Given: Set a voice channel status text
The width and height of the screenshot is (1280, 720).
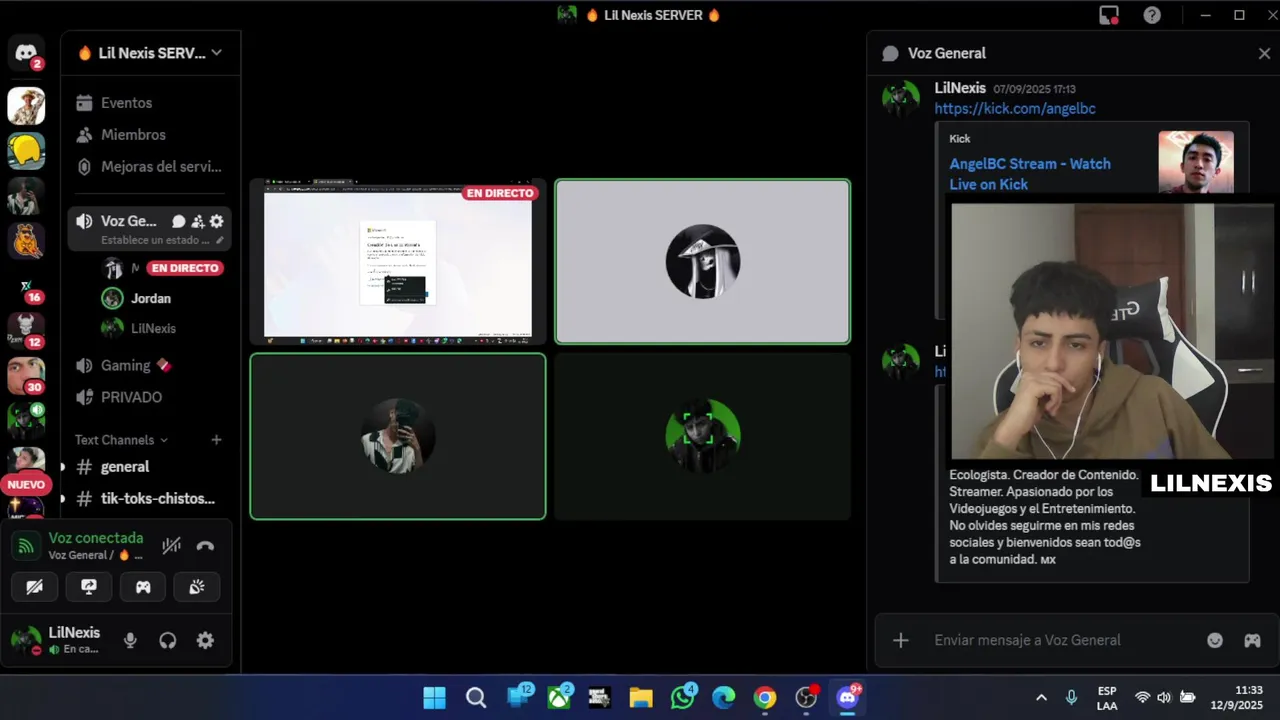Looking at the screenshot, I should click(x=162, y=241).
